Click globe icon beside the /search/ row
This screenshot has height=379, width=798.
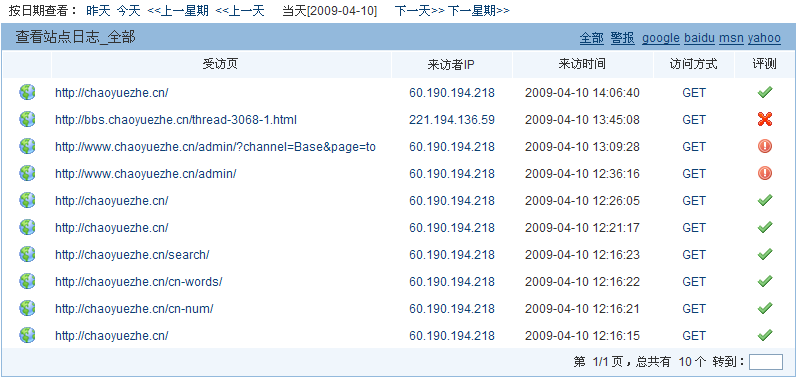pos(27,254)
